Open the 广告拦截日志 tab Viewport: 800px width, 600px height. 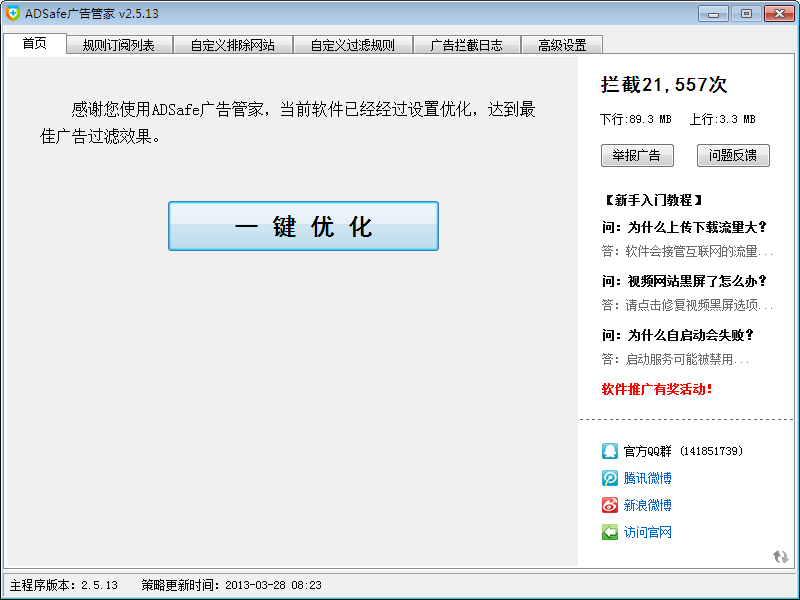466,45
